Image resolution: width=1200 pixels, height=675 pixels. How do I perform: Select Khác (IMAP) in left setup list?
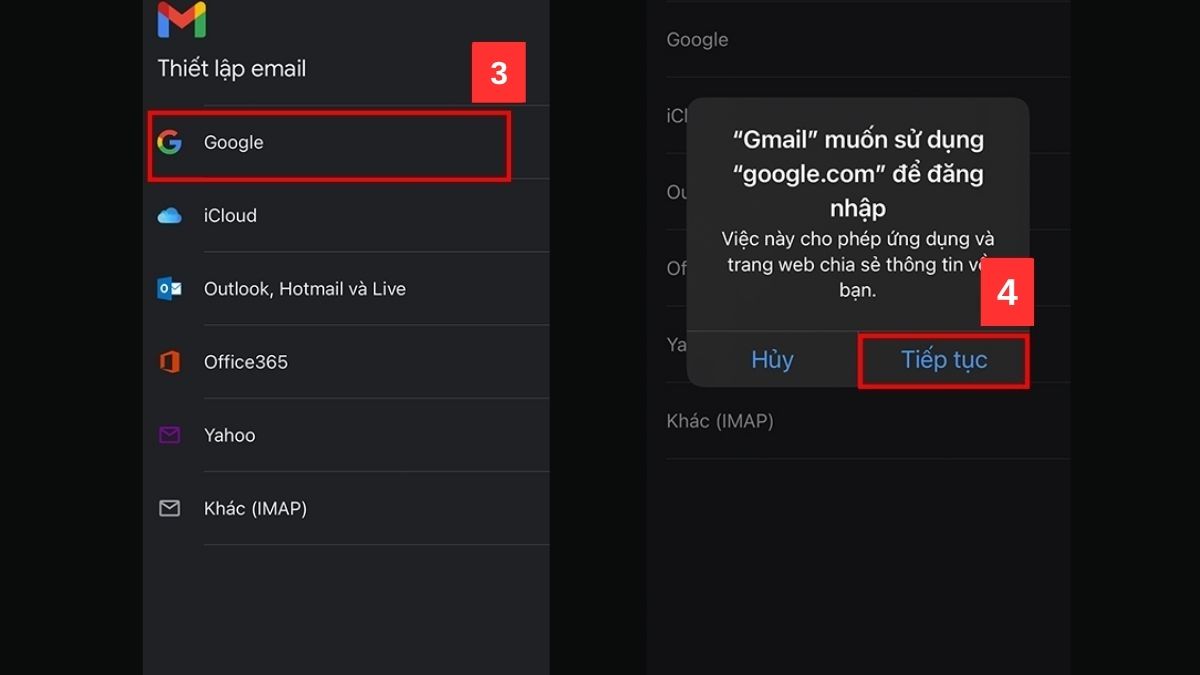pyautogui.click(x=346, y=509)
